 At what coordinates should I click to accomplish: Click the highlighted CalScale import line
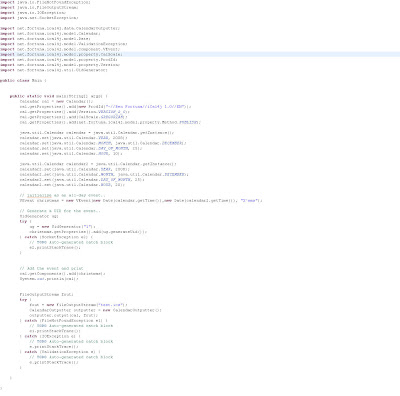pyautogui.click(x=61, y=54)
